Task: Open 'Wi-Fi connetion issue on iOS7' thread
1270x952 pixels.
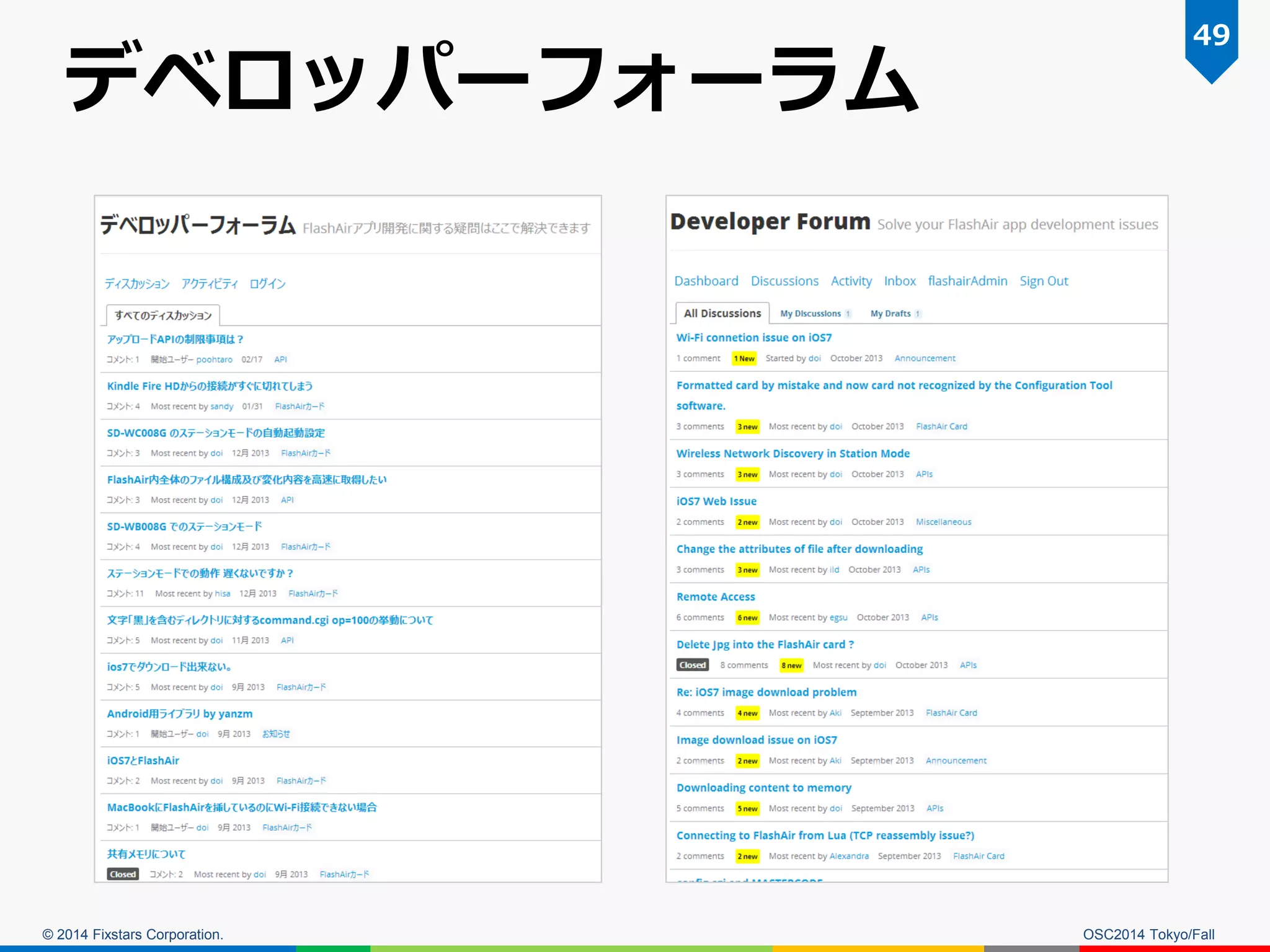Action: tap(754, 337)
